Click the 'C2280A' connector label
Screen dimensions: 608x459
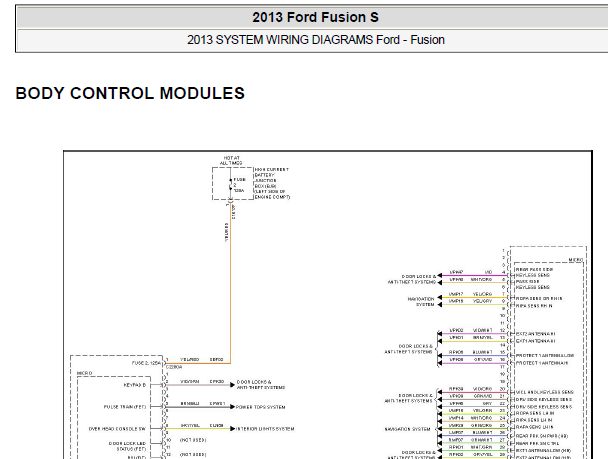174,367
